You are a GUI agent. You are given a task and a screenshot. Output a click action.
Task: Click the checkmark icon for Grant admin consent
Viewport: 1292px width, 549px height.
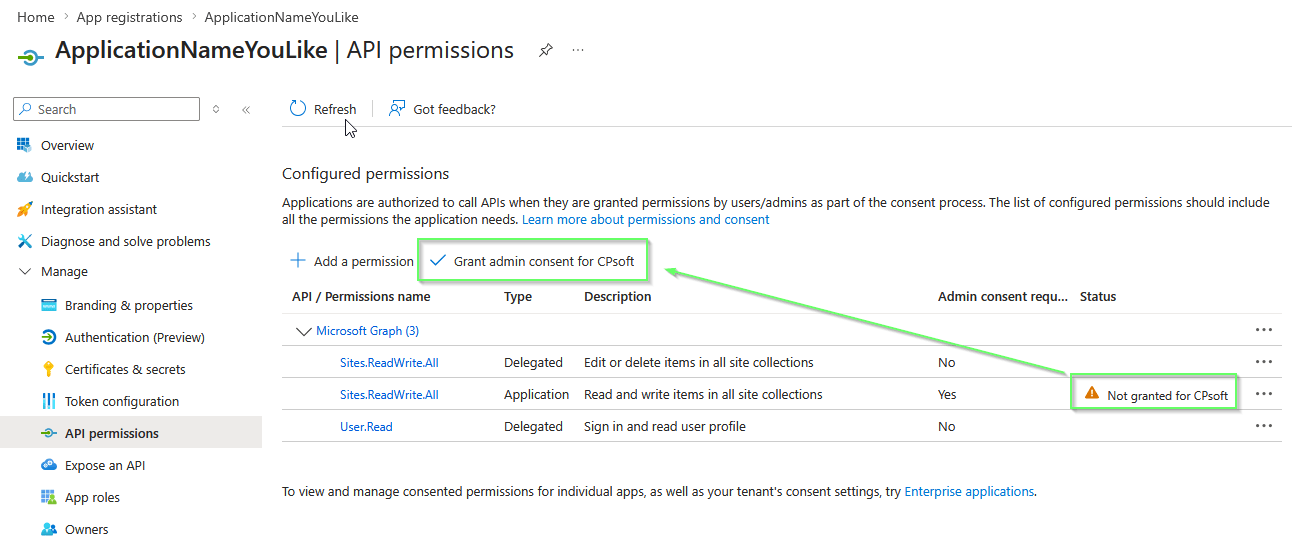(x=437, y=260)
